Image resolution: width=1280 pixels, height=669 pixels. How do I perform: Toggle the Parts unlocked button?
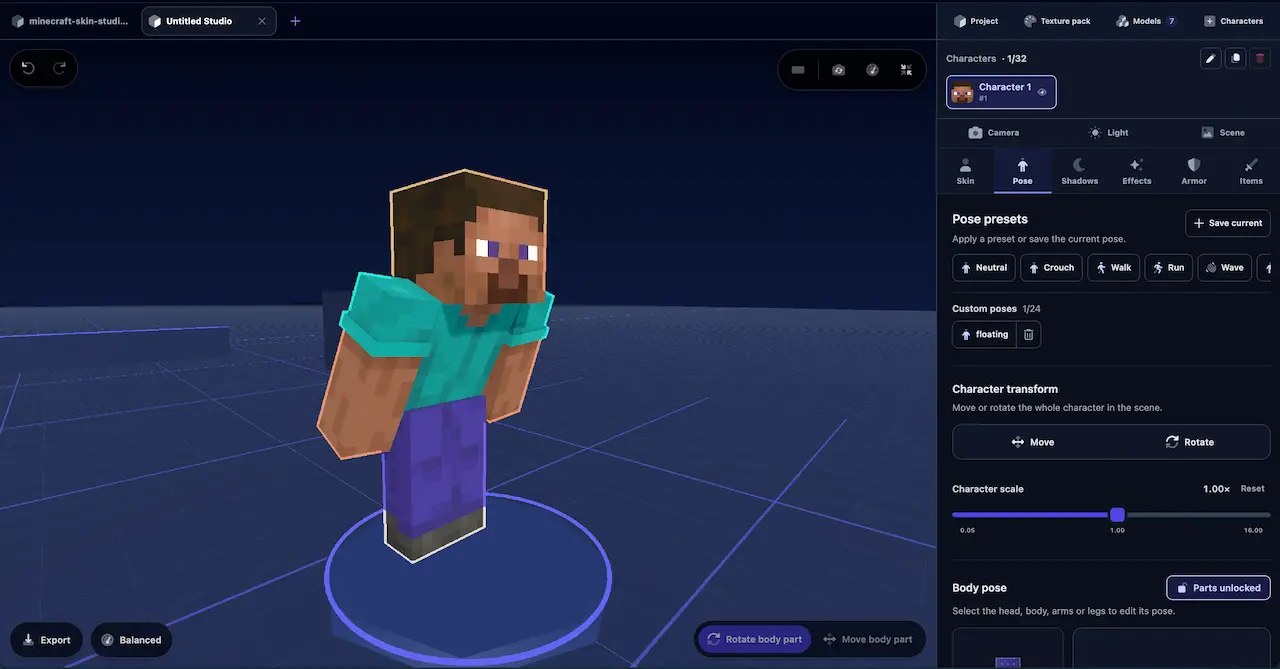[x=1218, y=588]
